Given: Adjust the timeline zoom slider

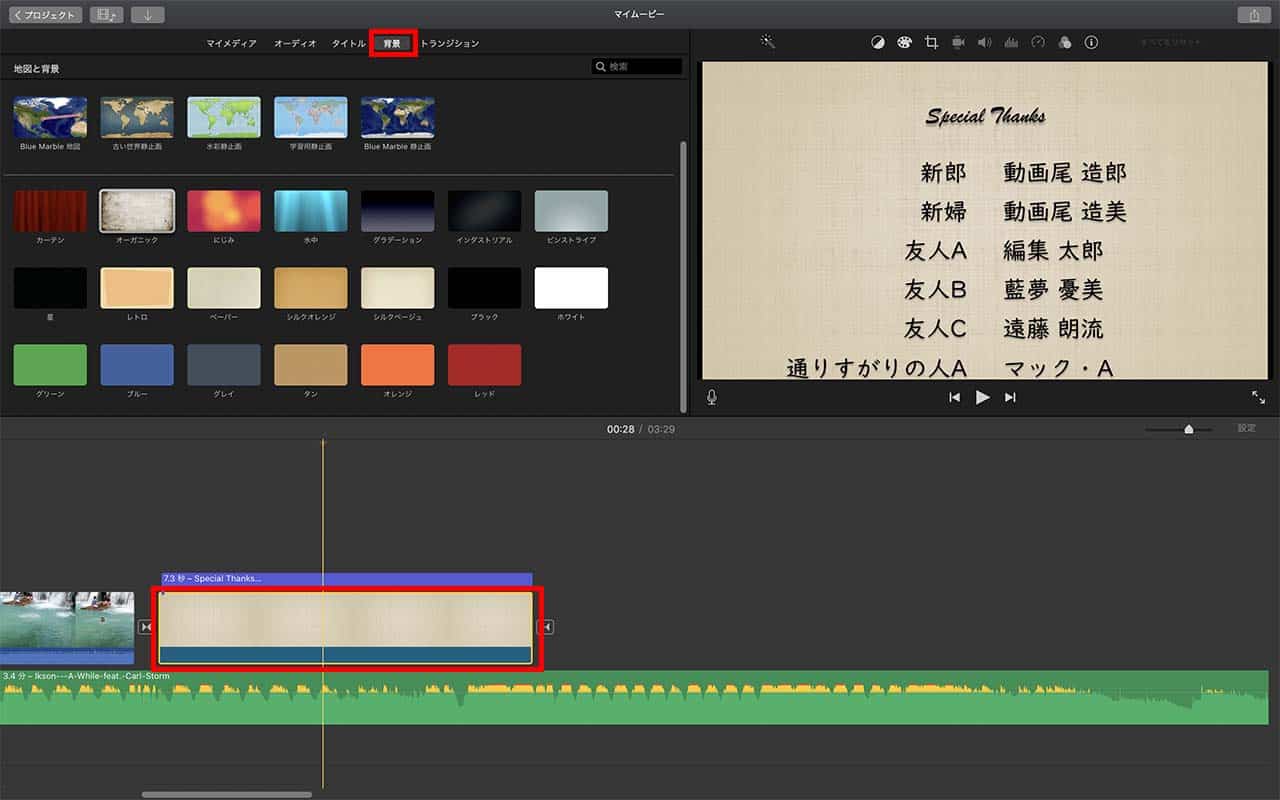Looking at the screenshot, I should coord(1188,429).
